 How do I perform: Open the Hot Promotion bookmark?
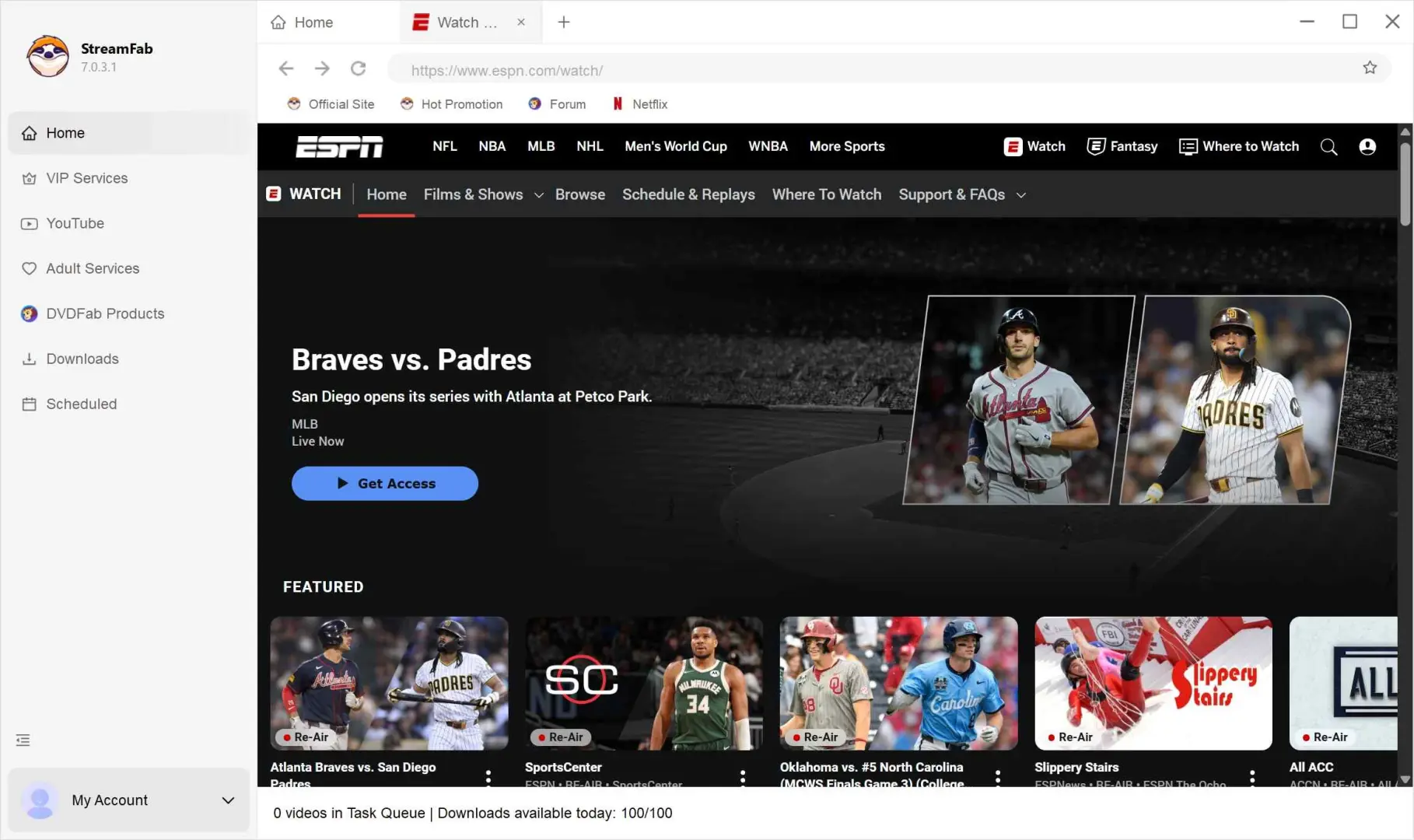451,104
